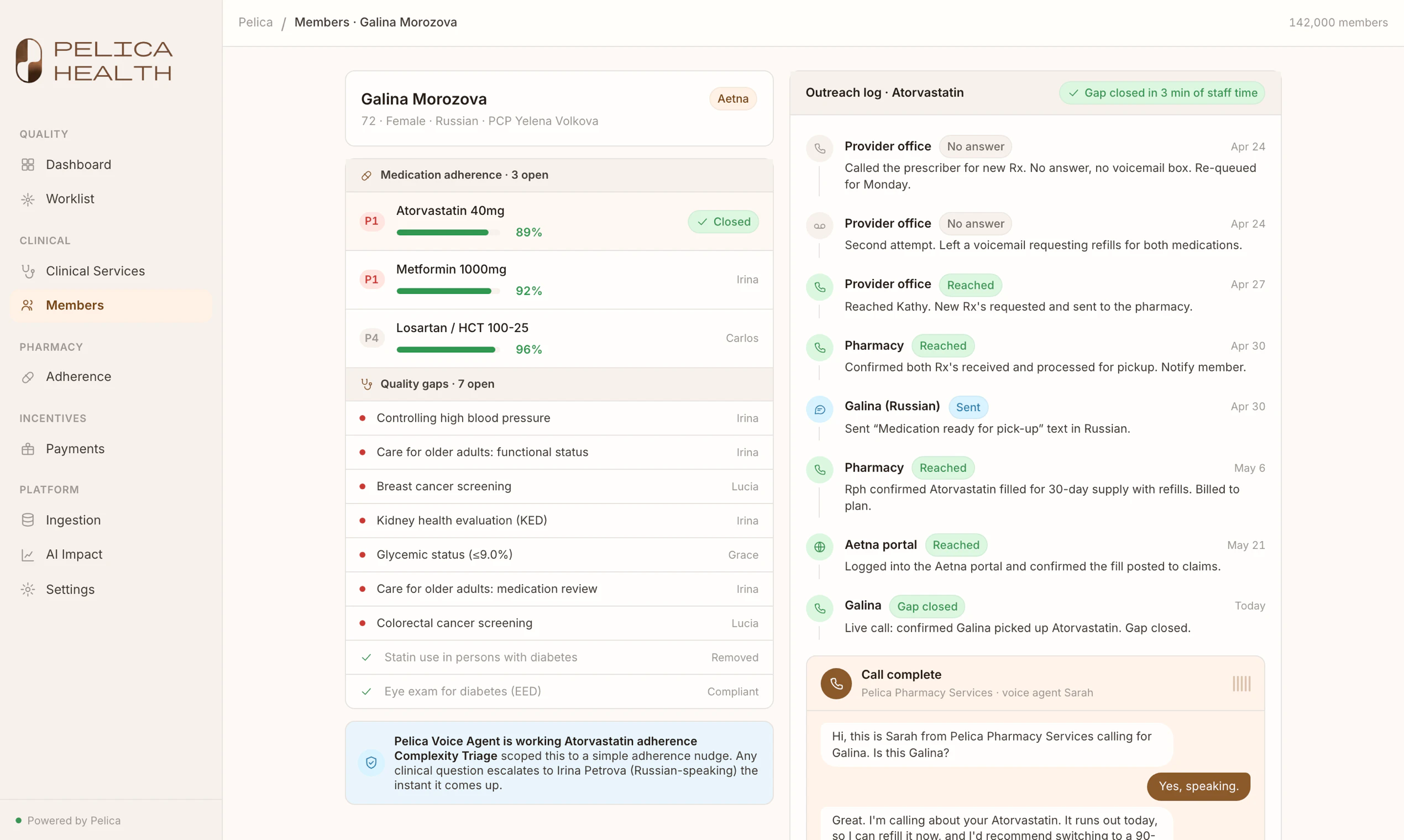
Task: Open Controlling high blood pressure gap
Action: tap(559, 418)
